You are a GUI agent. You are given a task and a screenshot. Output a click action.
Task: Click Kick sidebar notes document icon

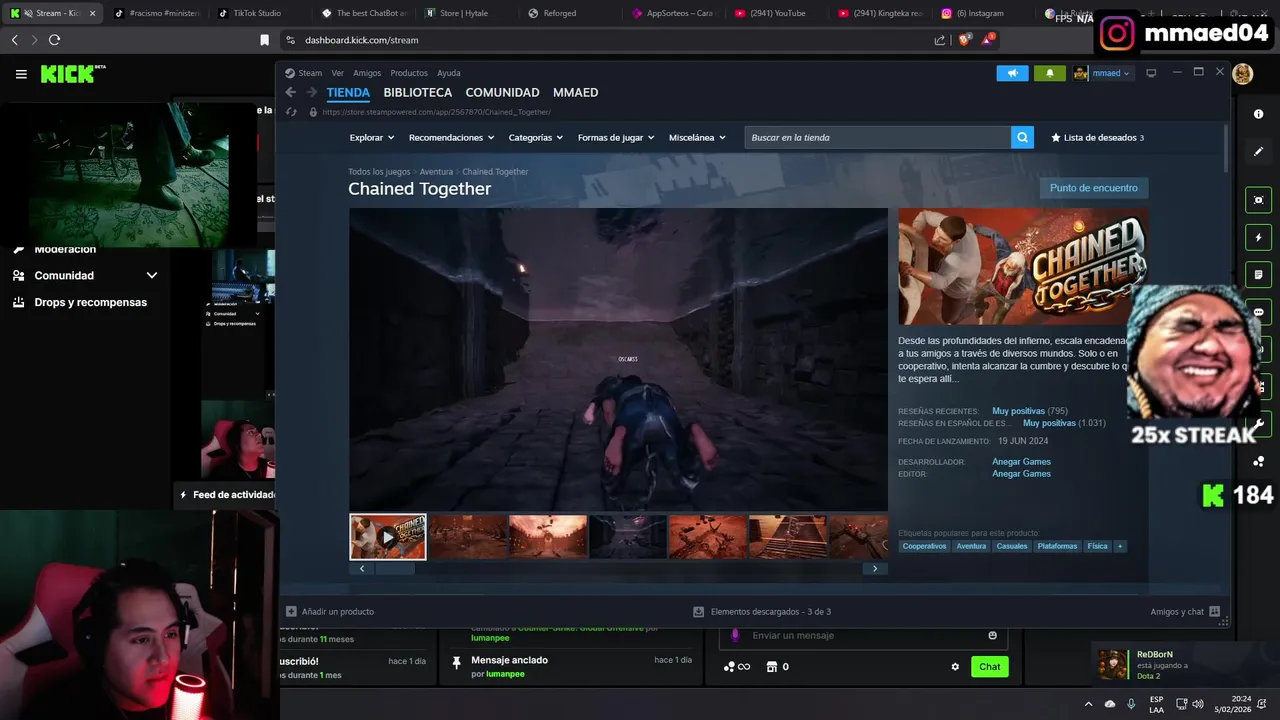click(1259, 275)
